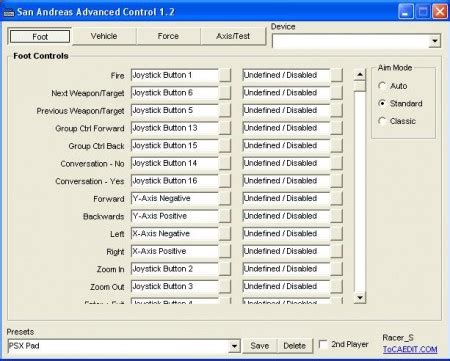Click assign button beside Conversation - No secondary binding
Viewport: 450px width, 361px height.
click(x=337, y=163)
